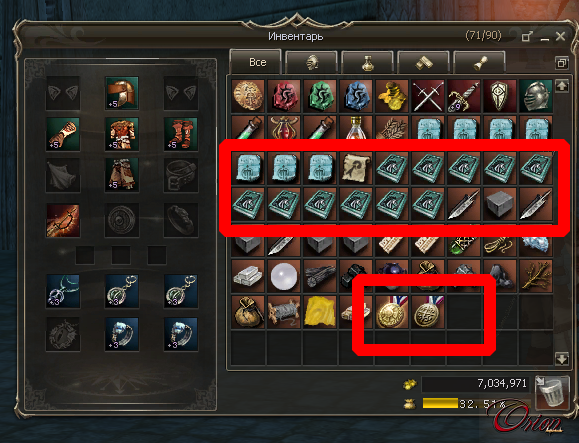Click the inventory scroll down arrow
579x443 pixels.
[x=562, y=358]
